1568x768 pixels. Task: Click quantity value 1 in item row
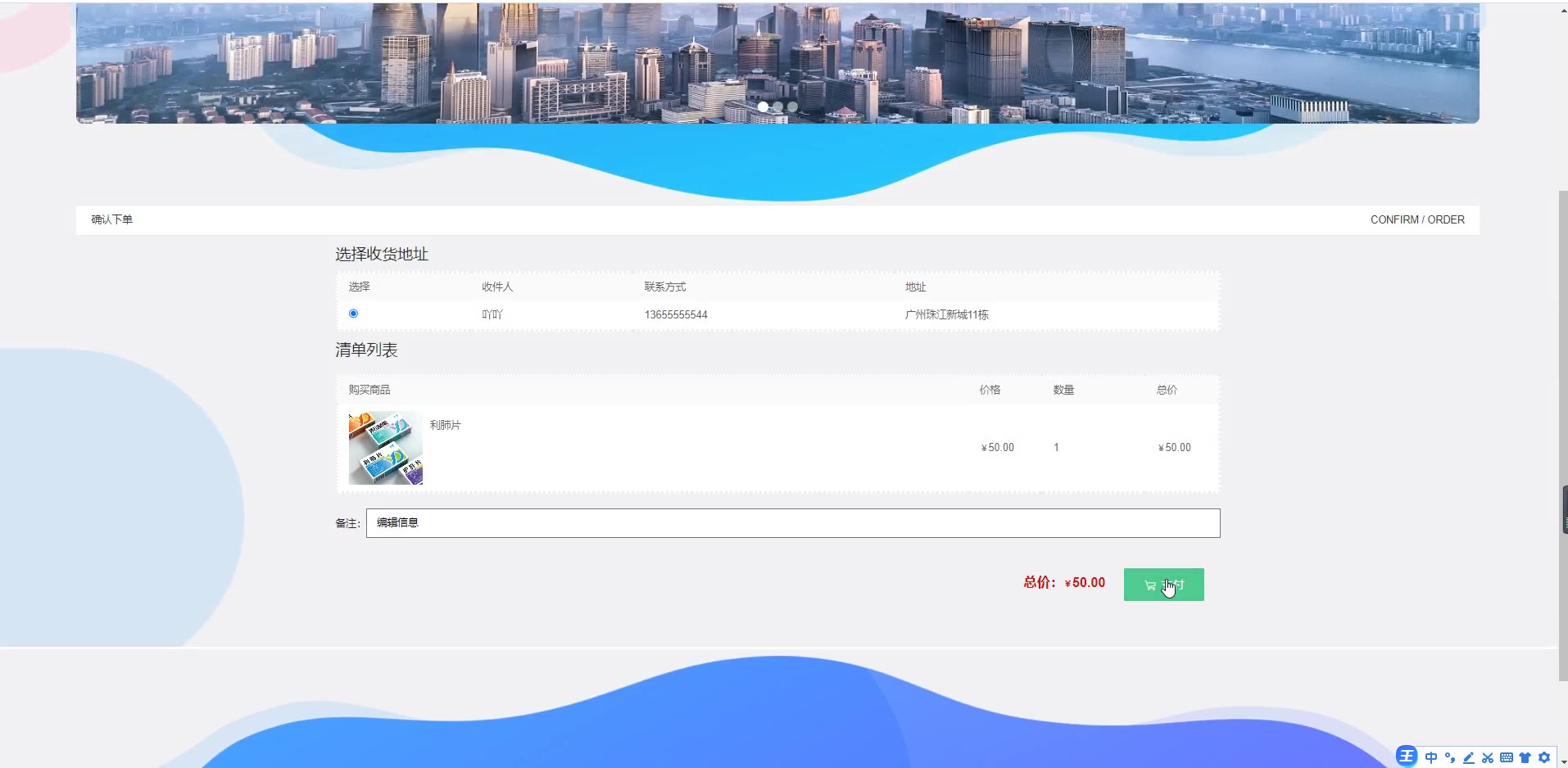tap(1056, 447)
